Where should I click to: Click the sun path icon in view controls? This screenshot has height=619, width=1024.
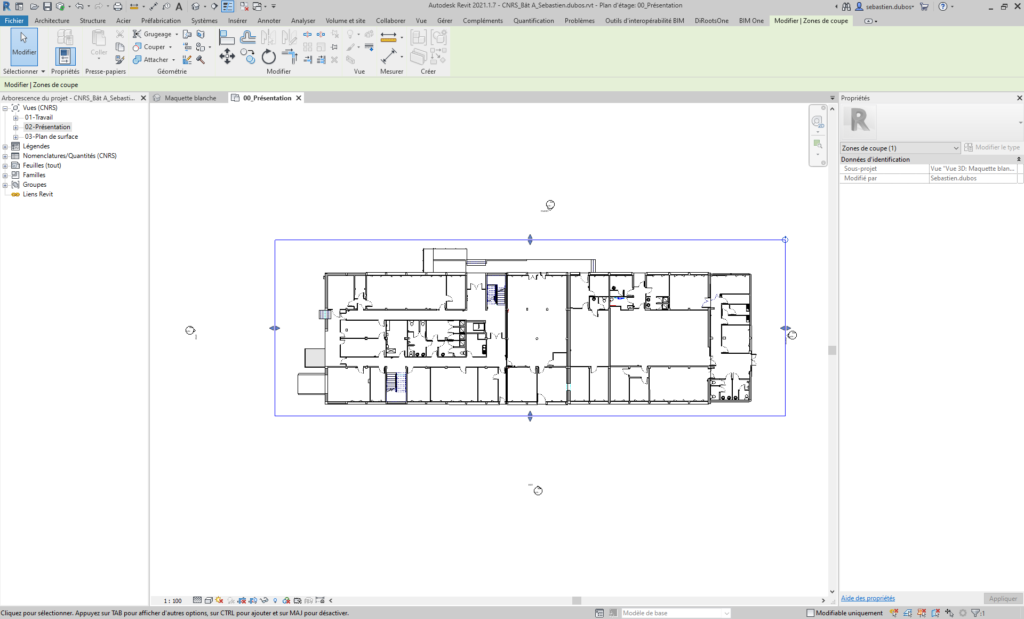pos(219,600)
